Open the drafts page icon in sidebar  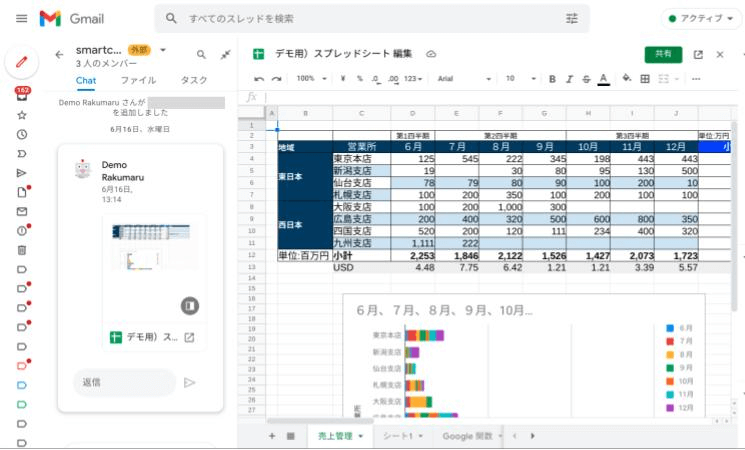[22, 192]
